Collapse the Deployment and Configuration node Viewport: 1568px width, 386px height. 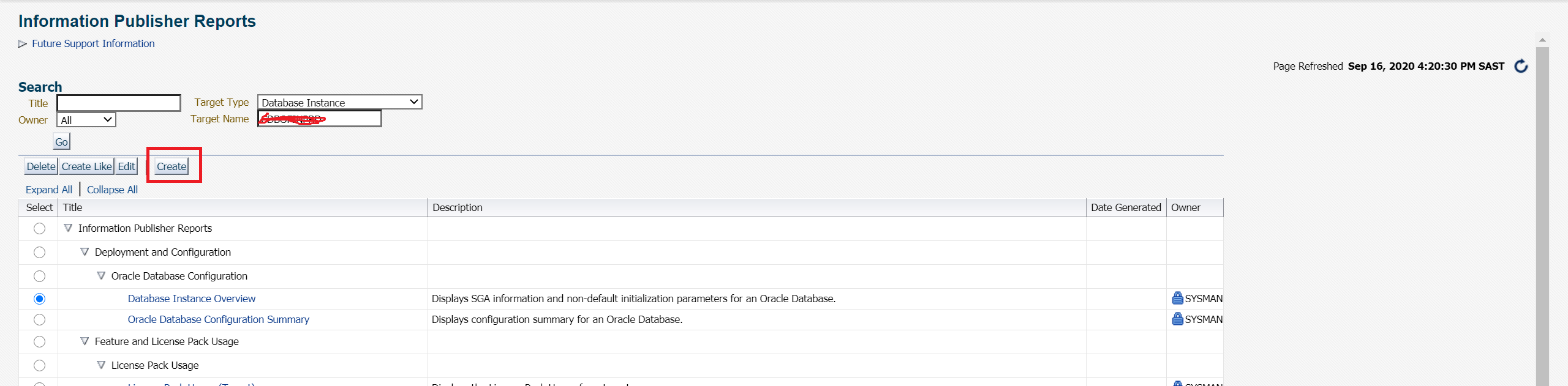coord(85,252)
